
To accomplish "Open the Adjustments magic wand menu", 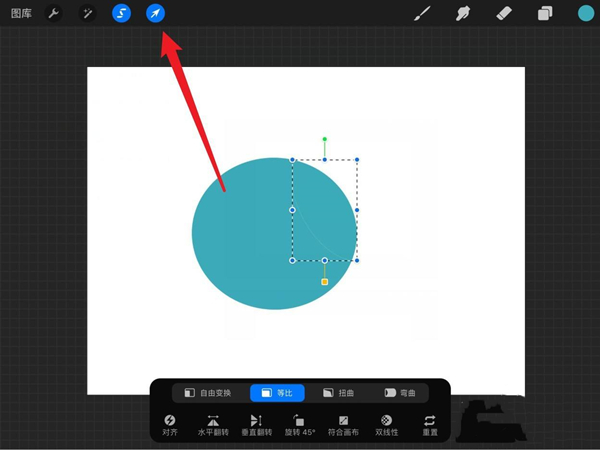I will [87, 14].
